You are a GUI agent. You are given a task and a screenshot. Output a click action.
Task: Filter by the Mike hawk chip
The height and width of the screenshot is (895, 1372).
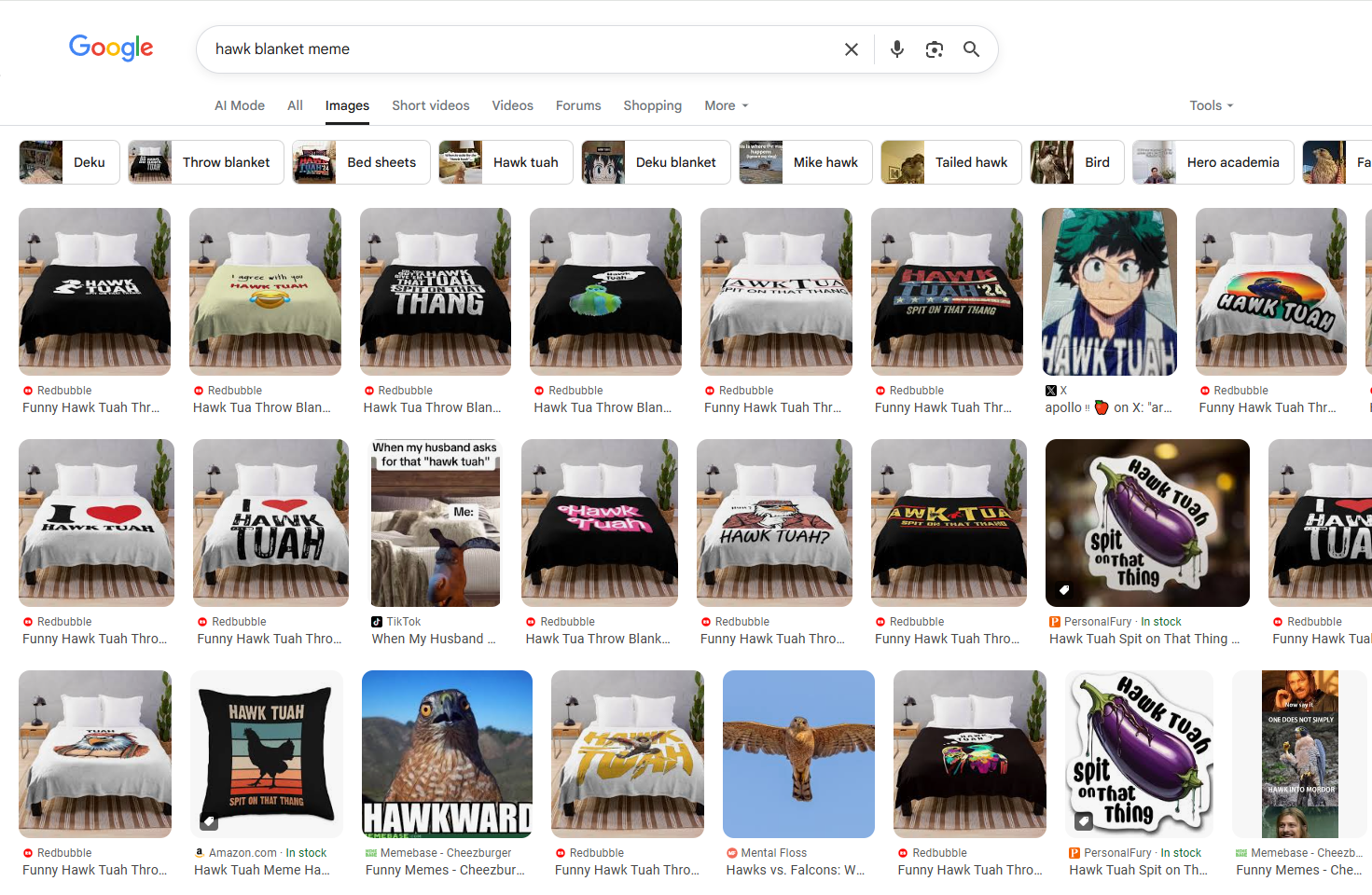[x=806, y=162]
